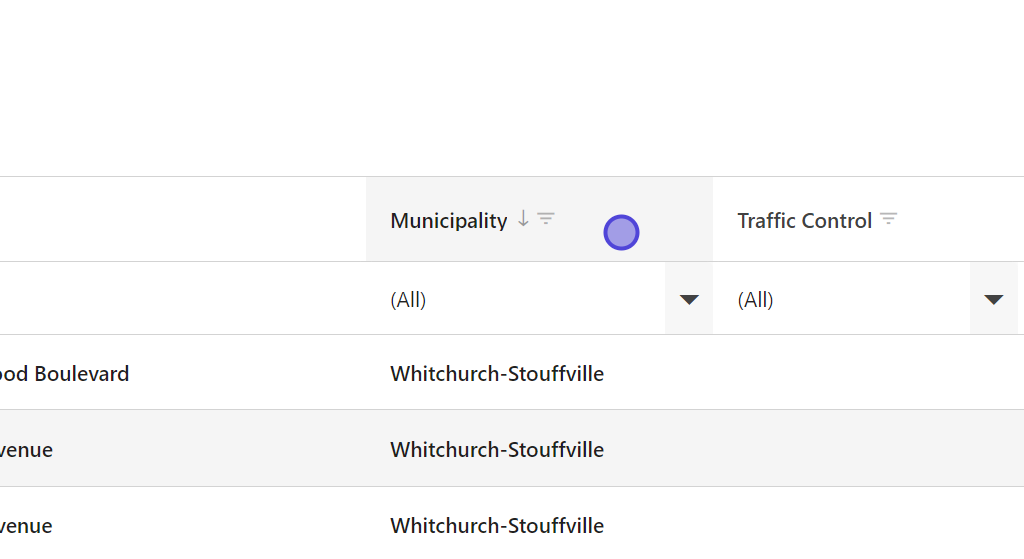Select the cell ending in "ood Boulevard"

pyautogui.click(x=65, y=374)
